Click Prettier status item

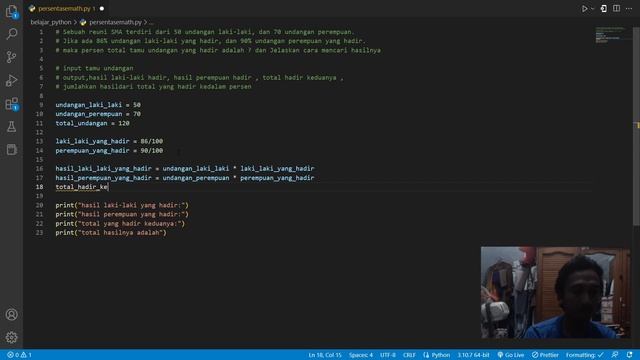pyautogui.click(x=545, y=355)
